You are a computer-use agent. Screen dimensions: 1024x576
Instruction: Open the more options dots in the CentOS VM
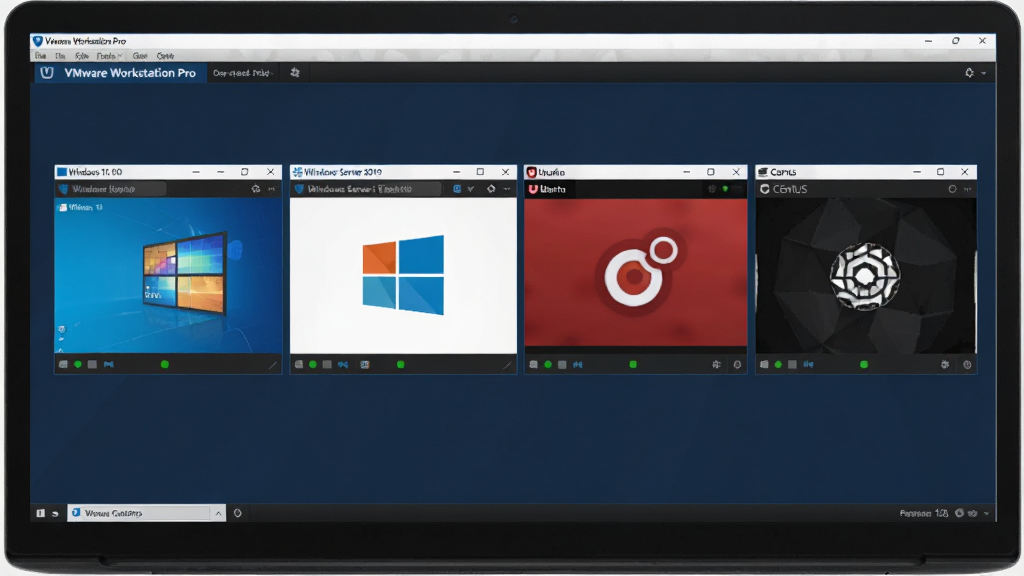(x=968, y=189)
